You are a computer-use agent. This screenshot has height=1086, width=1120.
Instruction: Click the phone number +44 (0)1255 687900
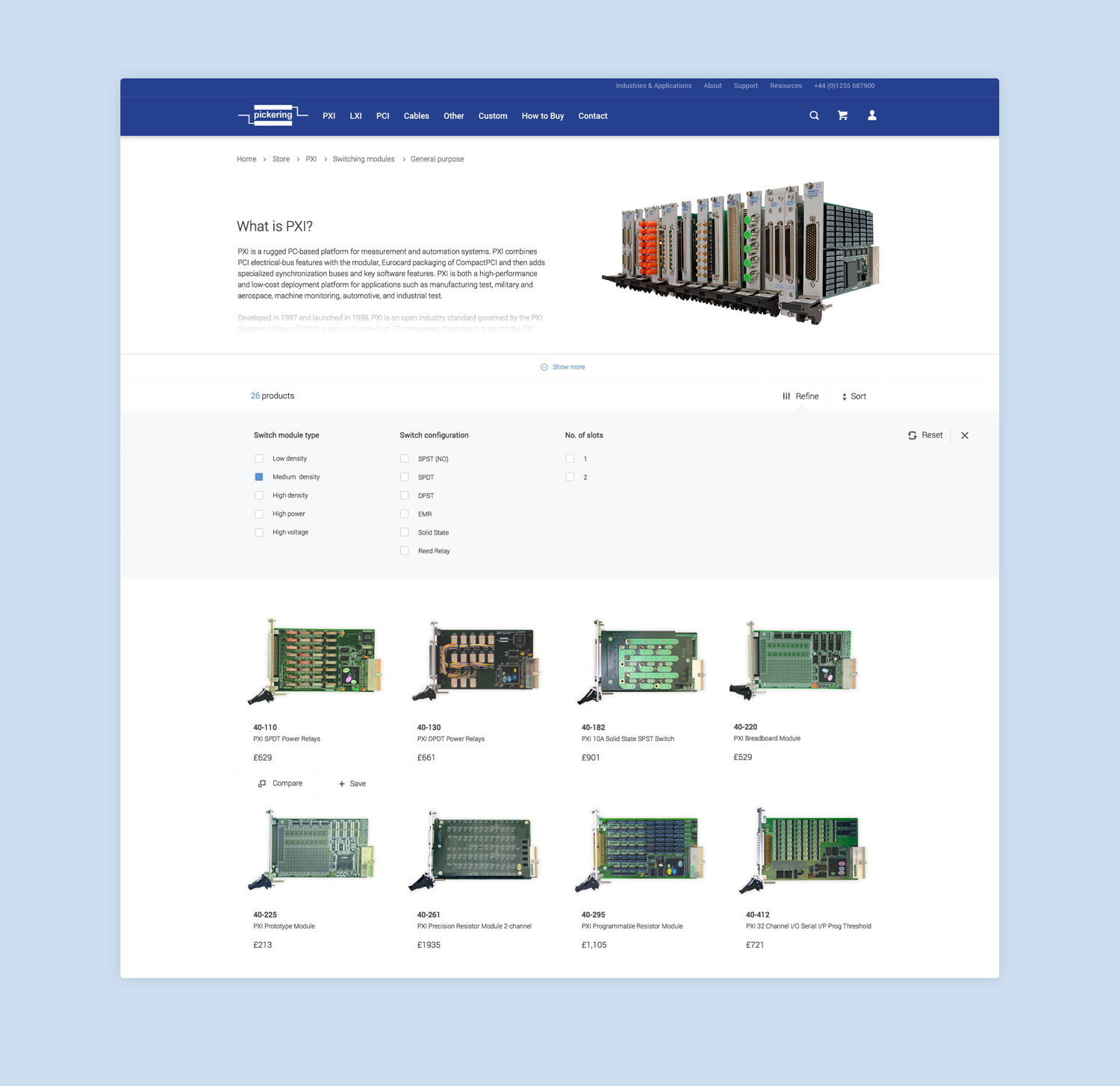click(x=844, y=86)
